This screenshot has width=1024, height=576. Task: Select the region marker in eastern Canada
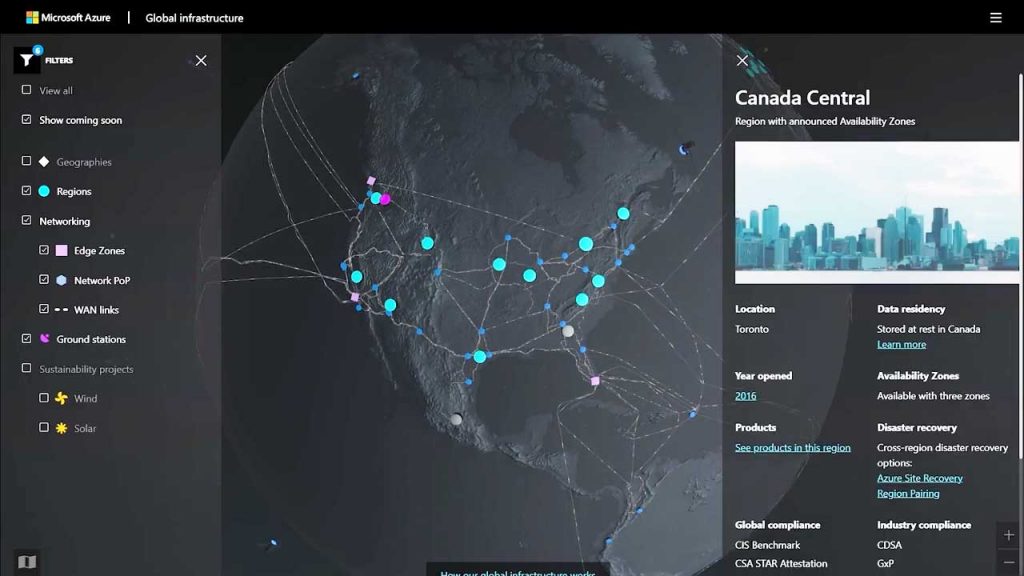click(x=624, y=214)
